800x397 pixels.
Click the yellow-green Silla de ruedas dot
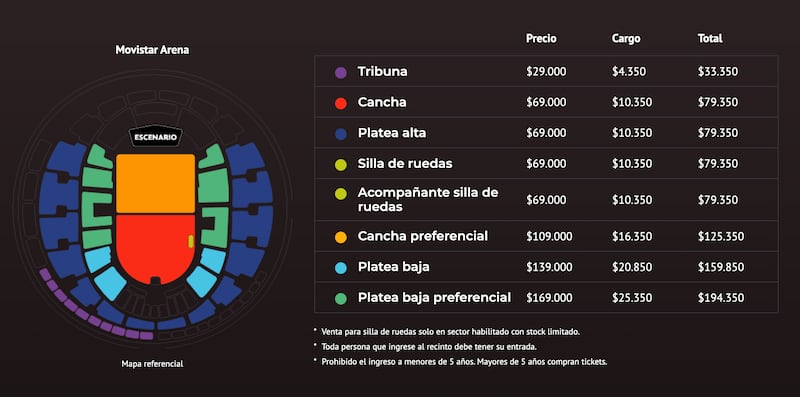tap(341, 164)
